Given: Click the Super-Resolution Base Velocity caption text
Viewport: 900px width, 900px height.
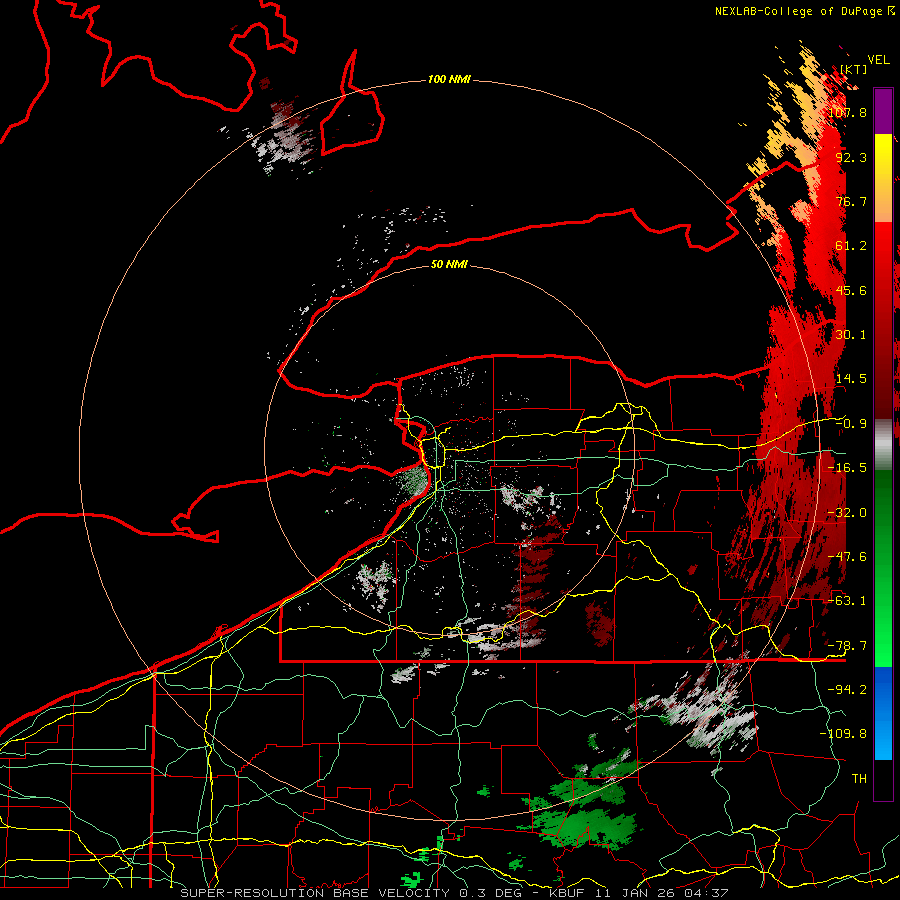Looking at the screenshot, I should tap(454, 893).
